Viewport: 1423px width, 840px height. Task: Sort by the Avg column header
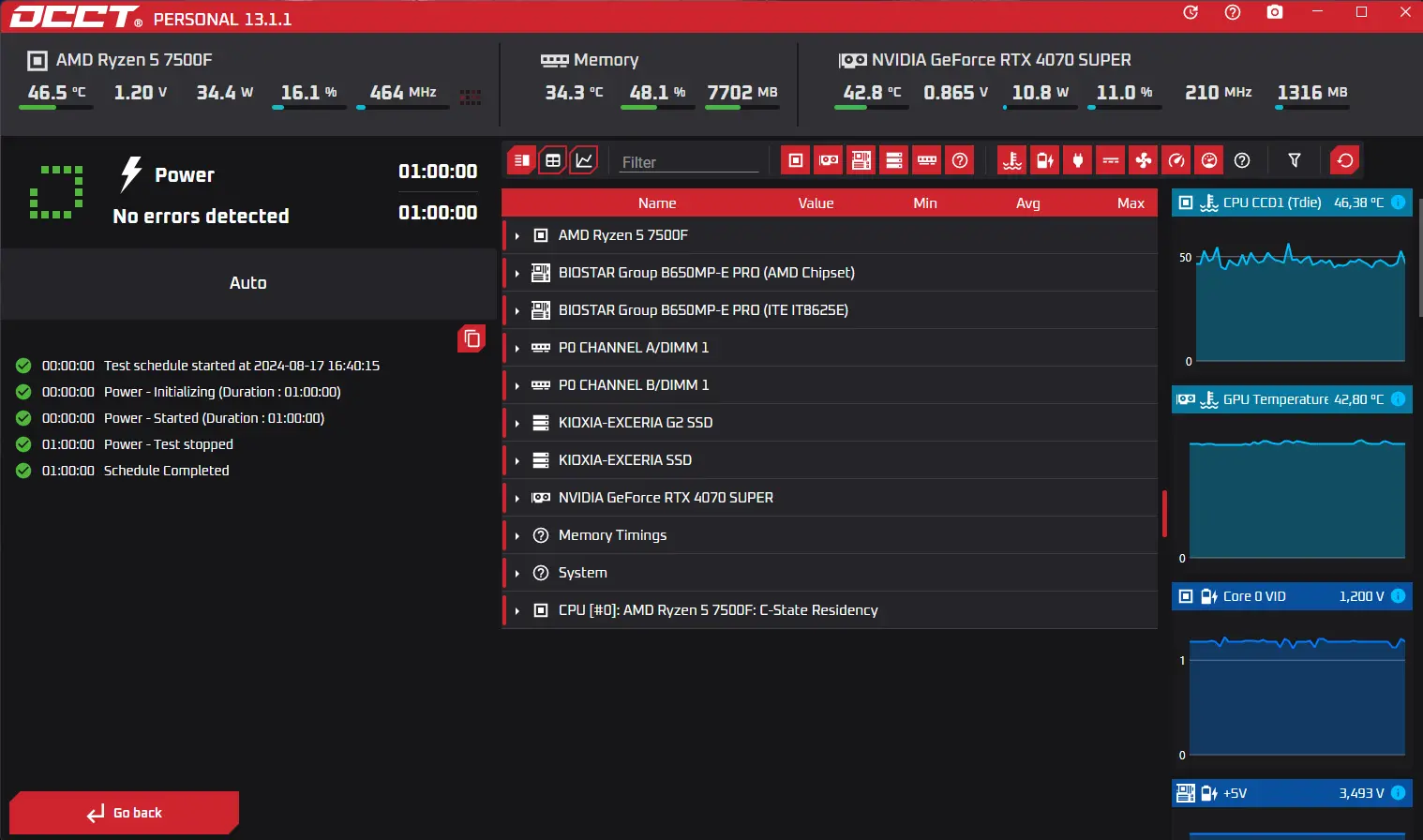pyautogui.click(x=1028, y=202)
